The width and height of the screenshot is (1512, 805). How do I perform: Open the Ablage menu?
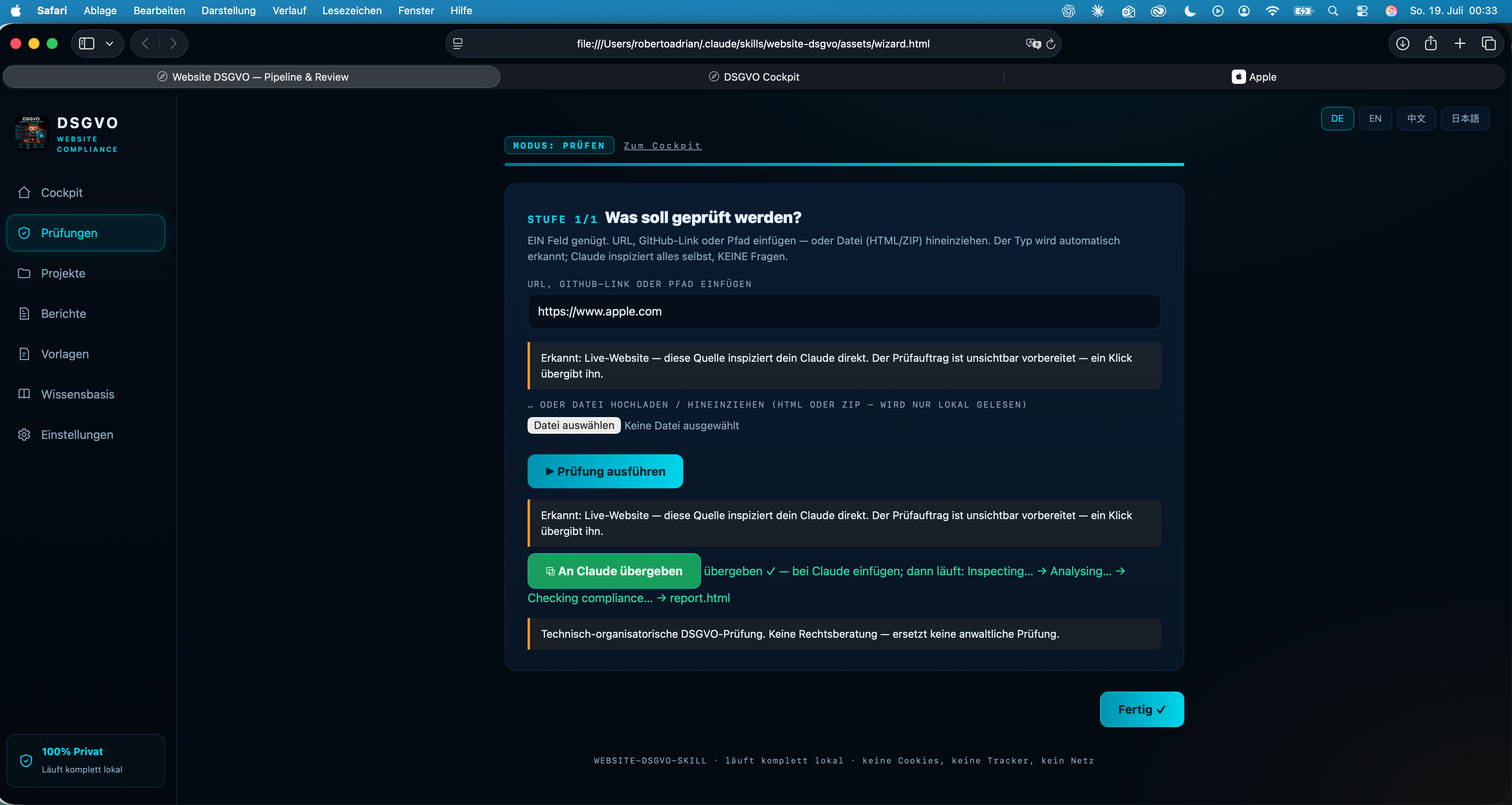pos(100,11)
